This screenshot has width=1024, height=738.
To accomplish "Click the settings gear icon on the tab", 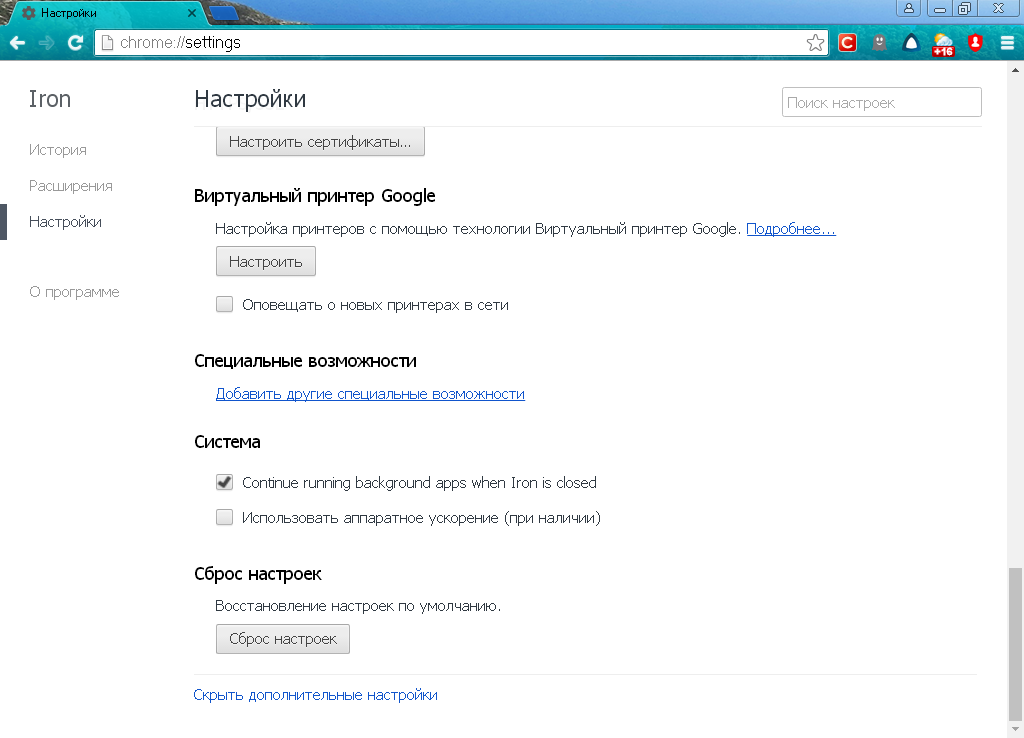I will tap(28, 12).
